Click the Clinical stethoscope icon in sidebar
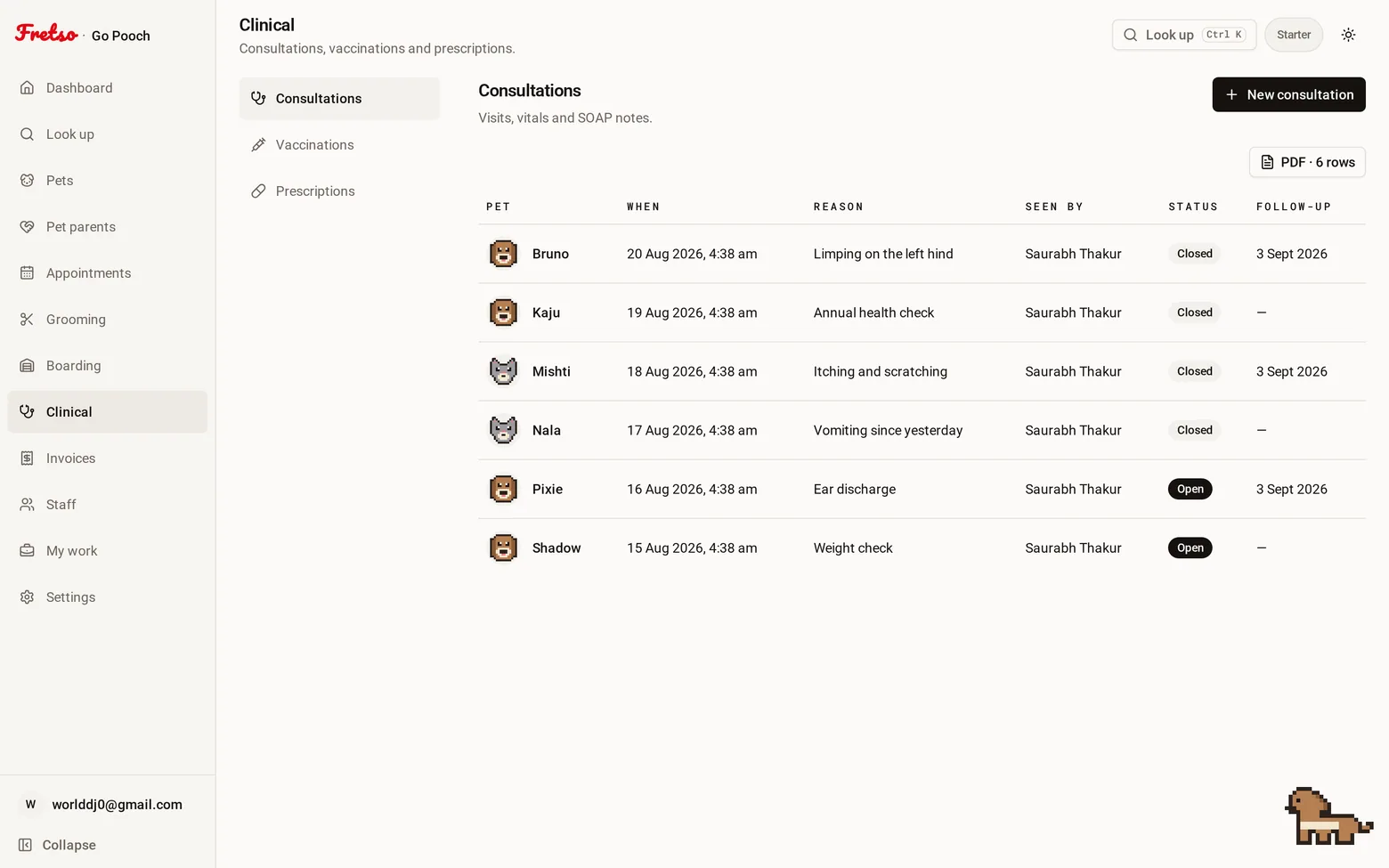Viewport: 1389px width, 868px height. click(27, 412)
